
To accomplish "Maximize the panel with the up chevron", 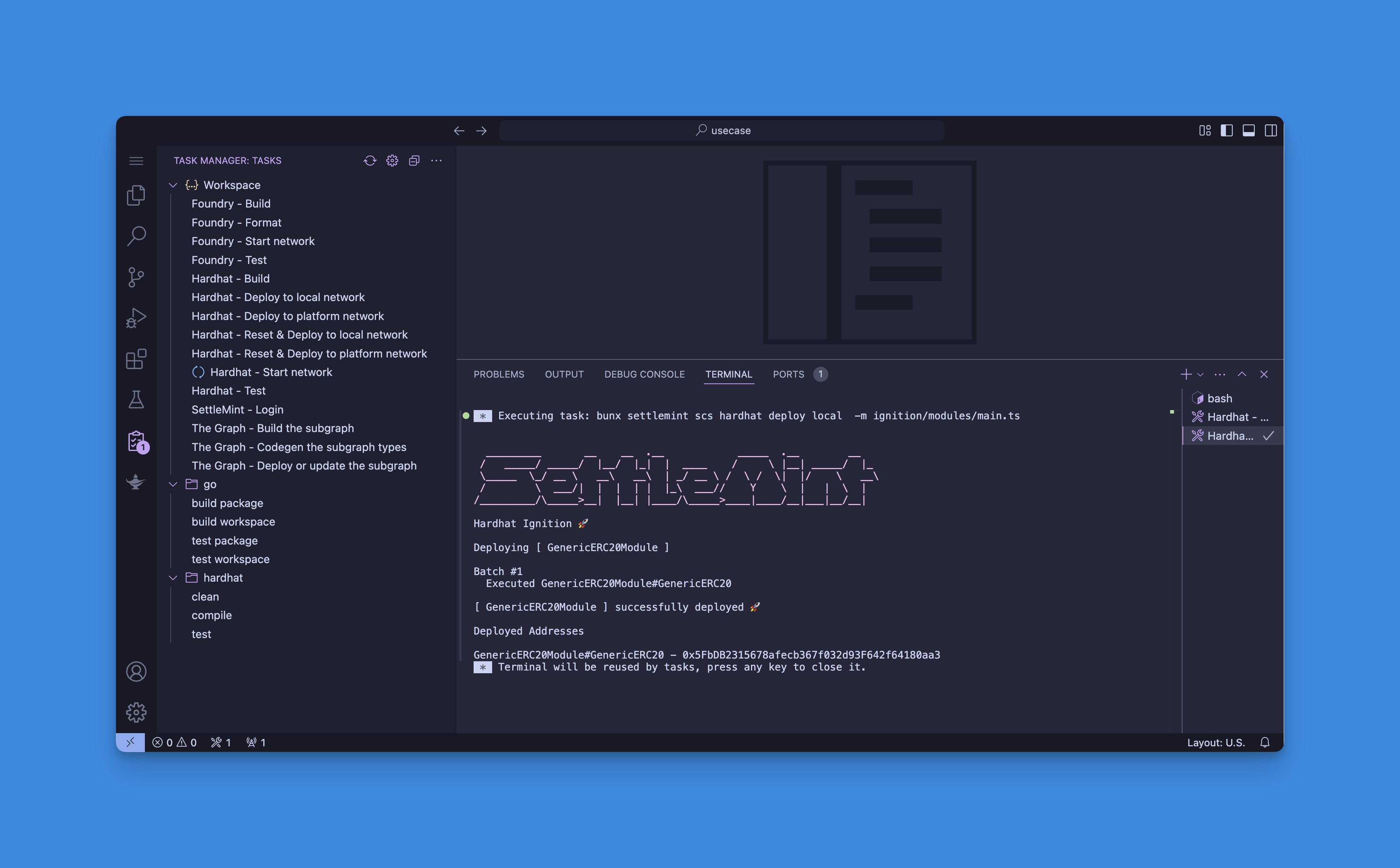I will (1242, 374).
